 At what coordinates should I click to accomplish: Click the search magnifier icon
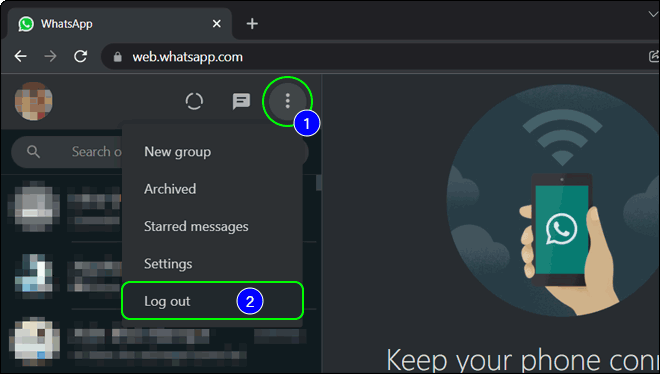click(x=33, y=151)
